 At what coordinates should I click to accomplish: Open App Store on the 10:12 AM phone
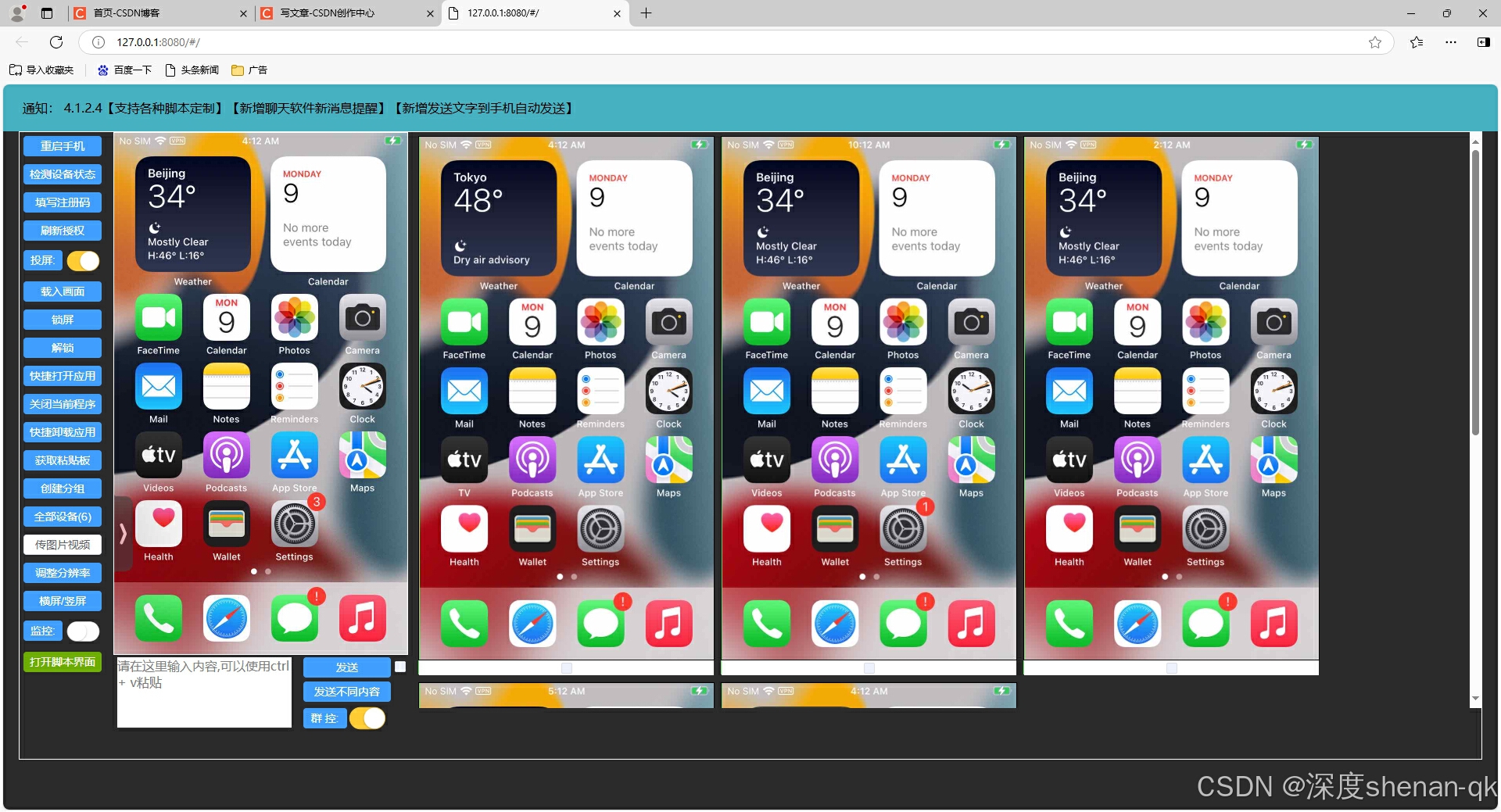904,460
